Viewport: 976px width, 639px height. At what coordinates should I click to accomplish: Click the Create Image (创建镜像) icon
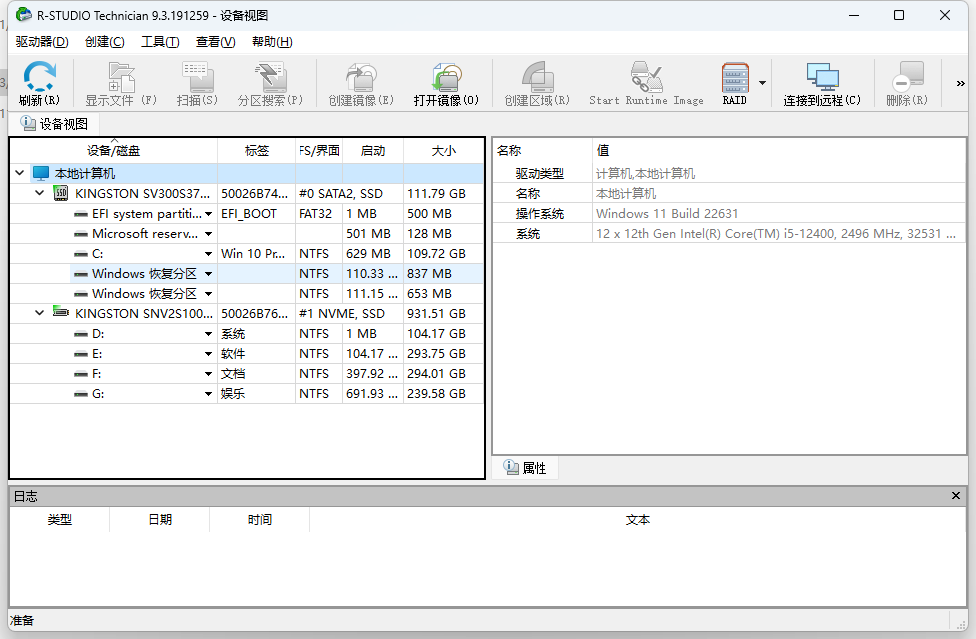(x=361, y=77)
